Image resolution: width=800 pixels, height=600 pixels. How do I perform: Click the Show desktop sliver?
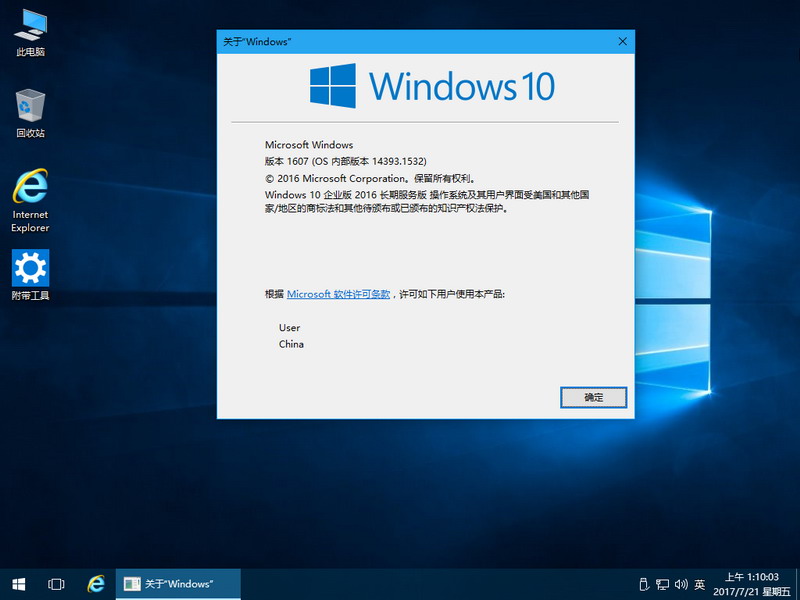797,584
